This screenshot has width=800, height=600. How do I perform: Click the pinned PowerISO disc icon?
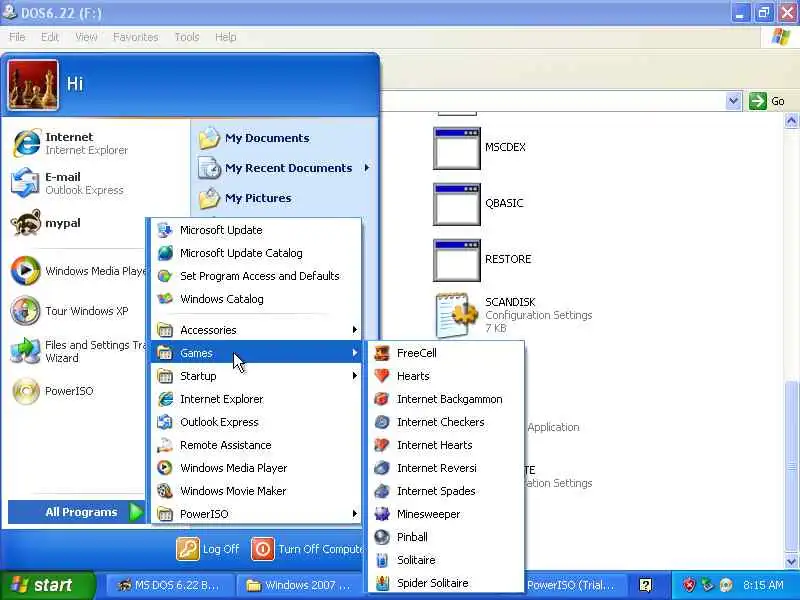click(x=26, y=391)
